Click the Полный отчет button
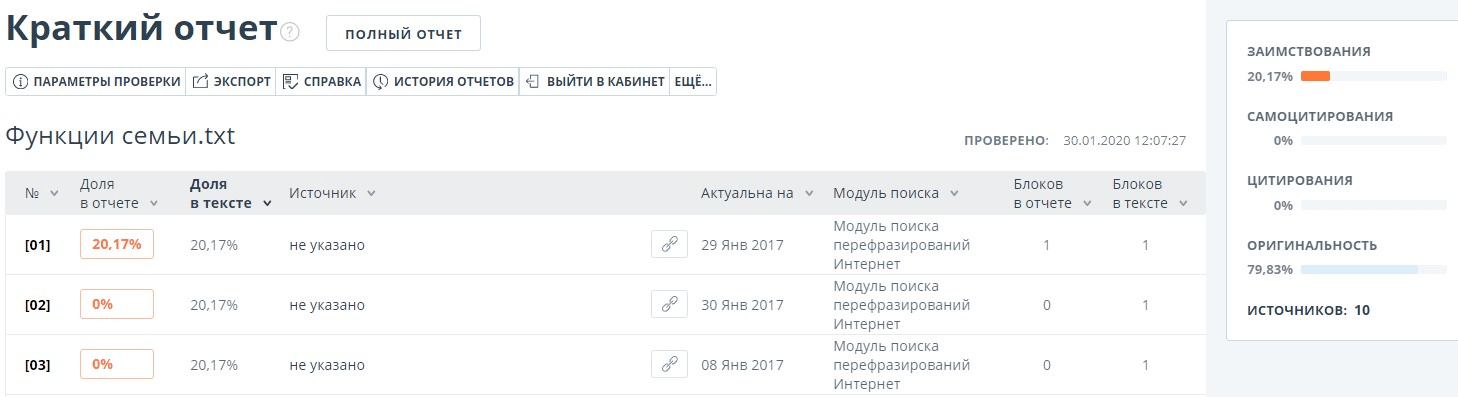The height and width of the screenshot is (397, 1458). [x=403, y=33]
